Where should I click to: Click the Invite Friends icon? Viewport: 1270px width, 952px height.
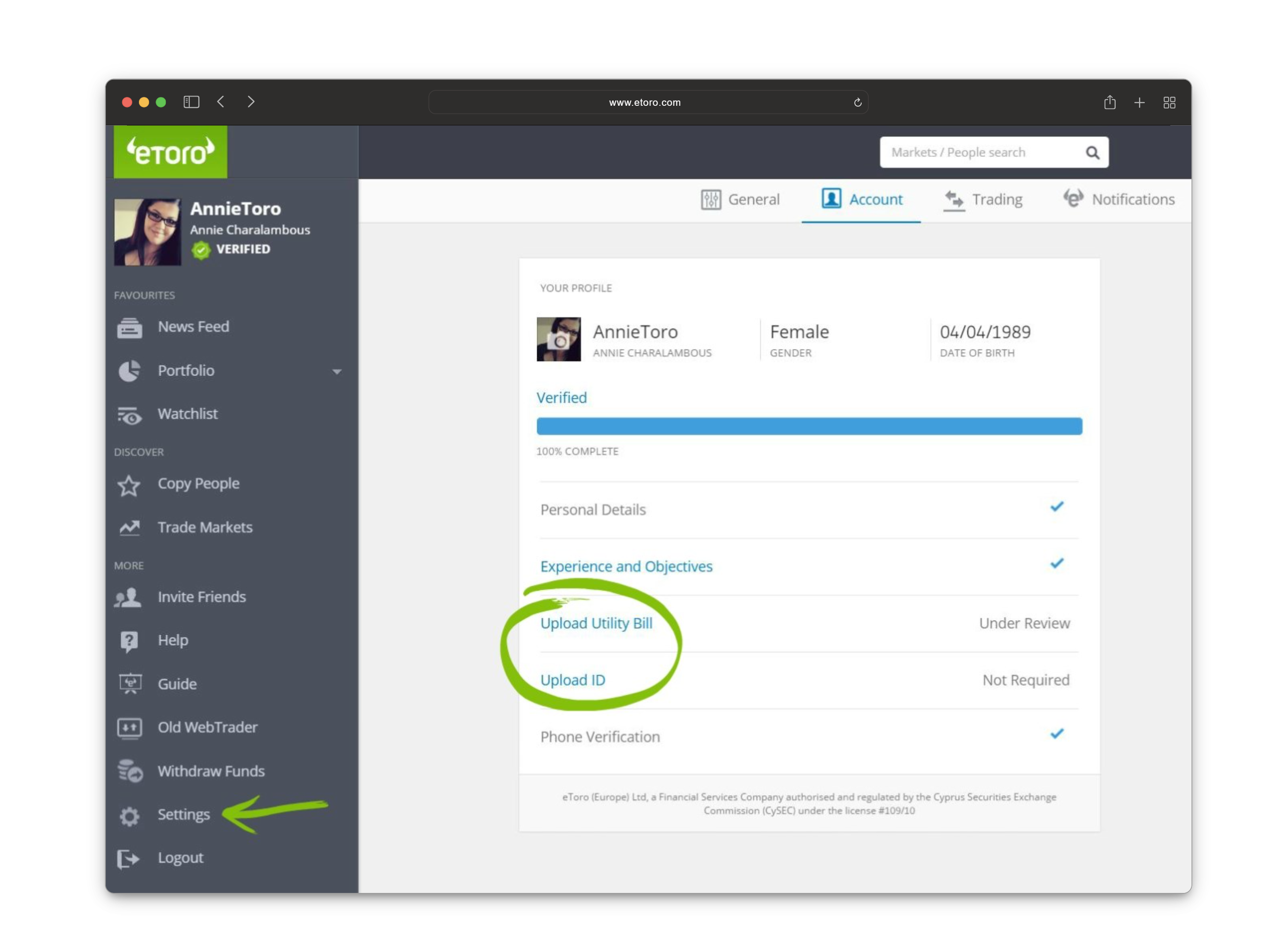(x=128, y=597)
